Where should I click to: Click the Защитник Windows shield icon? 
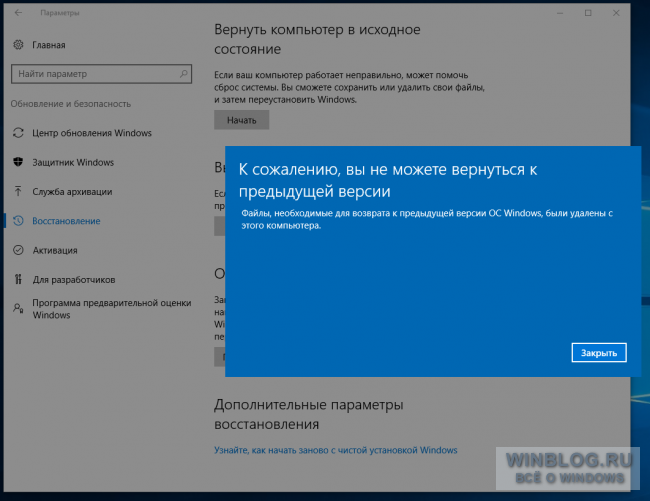[18, 162]
